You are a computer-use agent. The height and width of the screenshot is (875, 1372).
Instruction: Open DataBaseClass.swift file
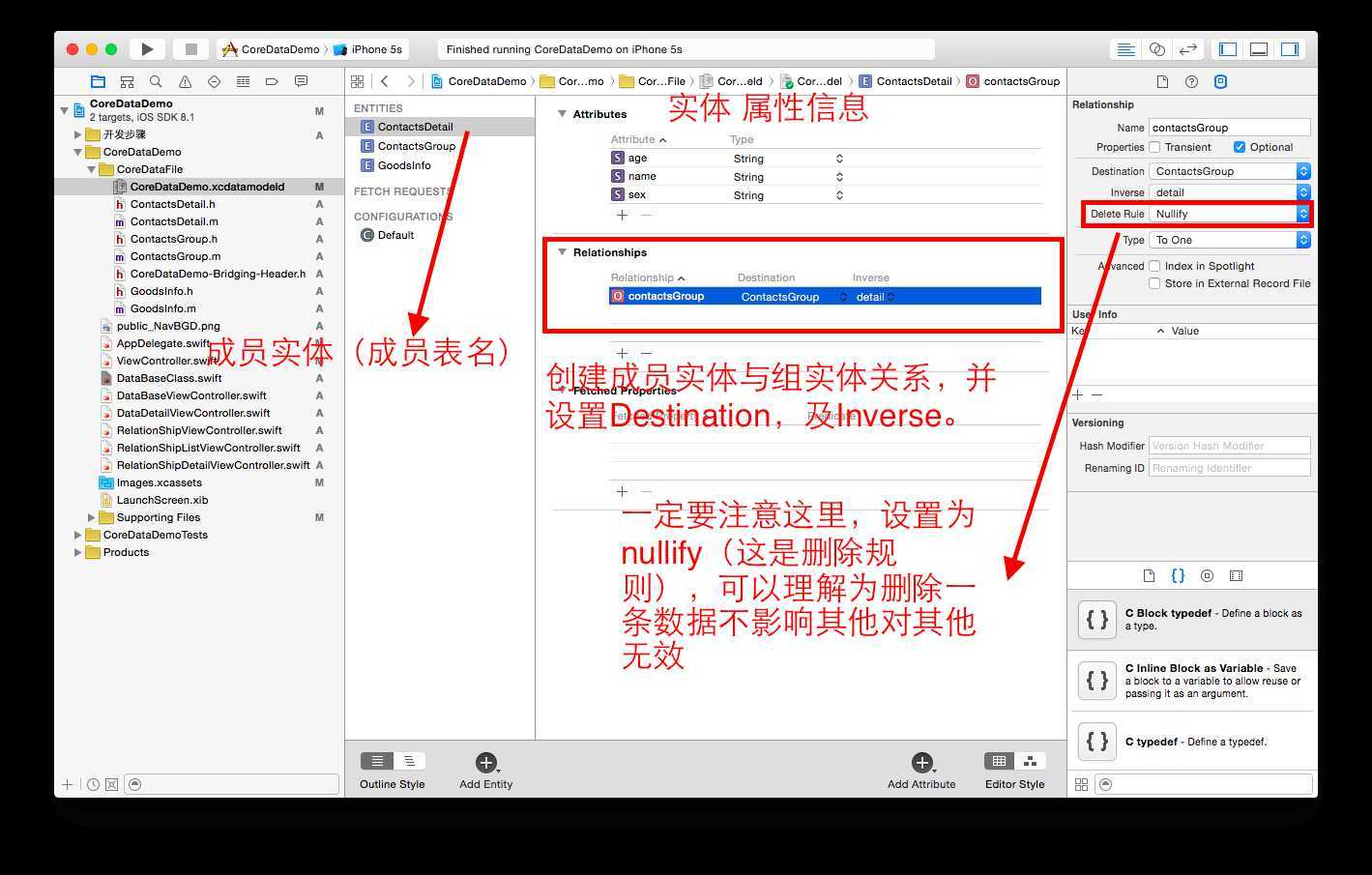[169, 378]
